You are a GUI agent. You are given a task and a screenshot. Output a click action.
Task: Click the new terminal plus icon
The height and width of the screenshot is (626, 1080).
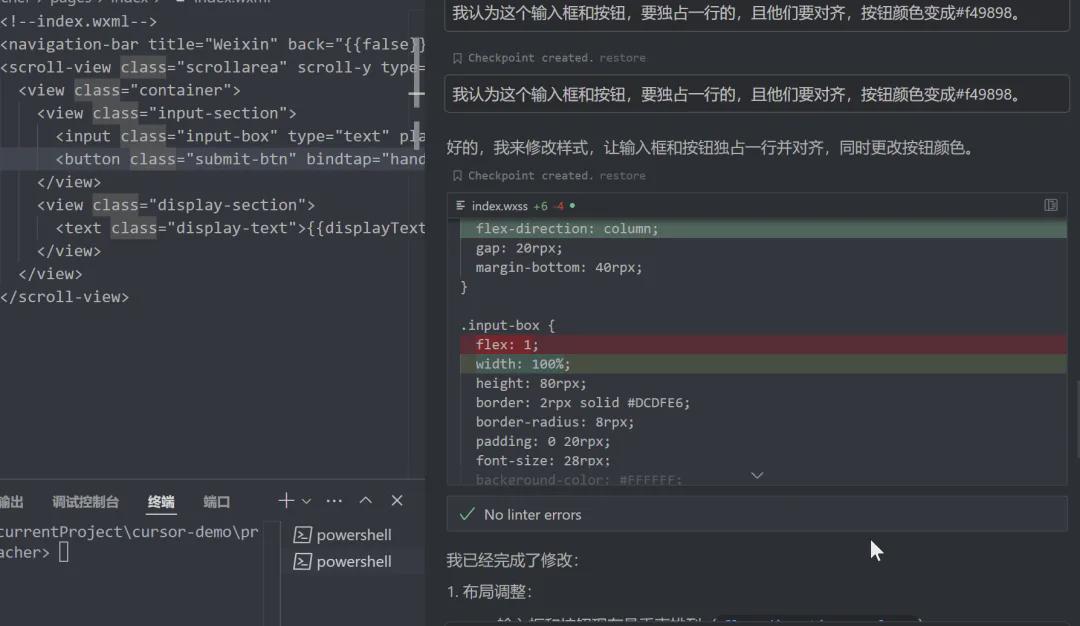[284, 500]
